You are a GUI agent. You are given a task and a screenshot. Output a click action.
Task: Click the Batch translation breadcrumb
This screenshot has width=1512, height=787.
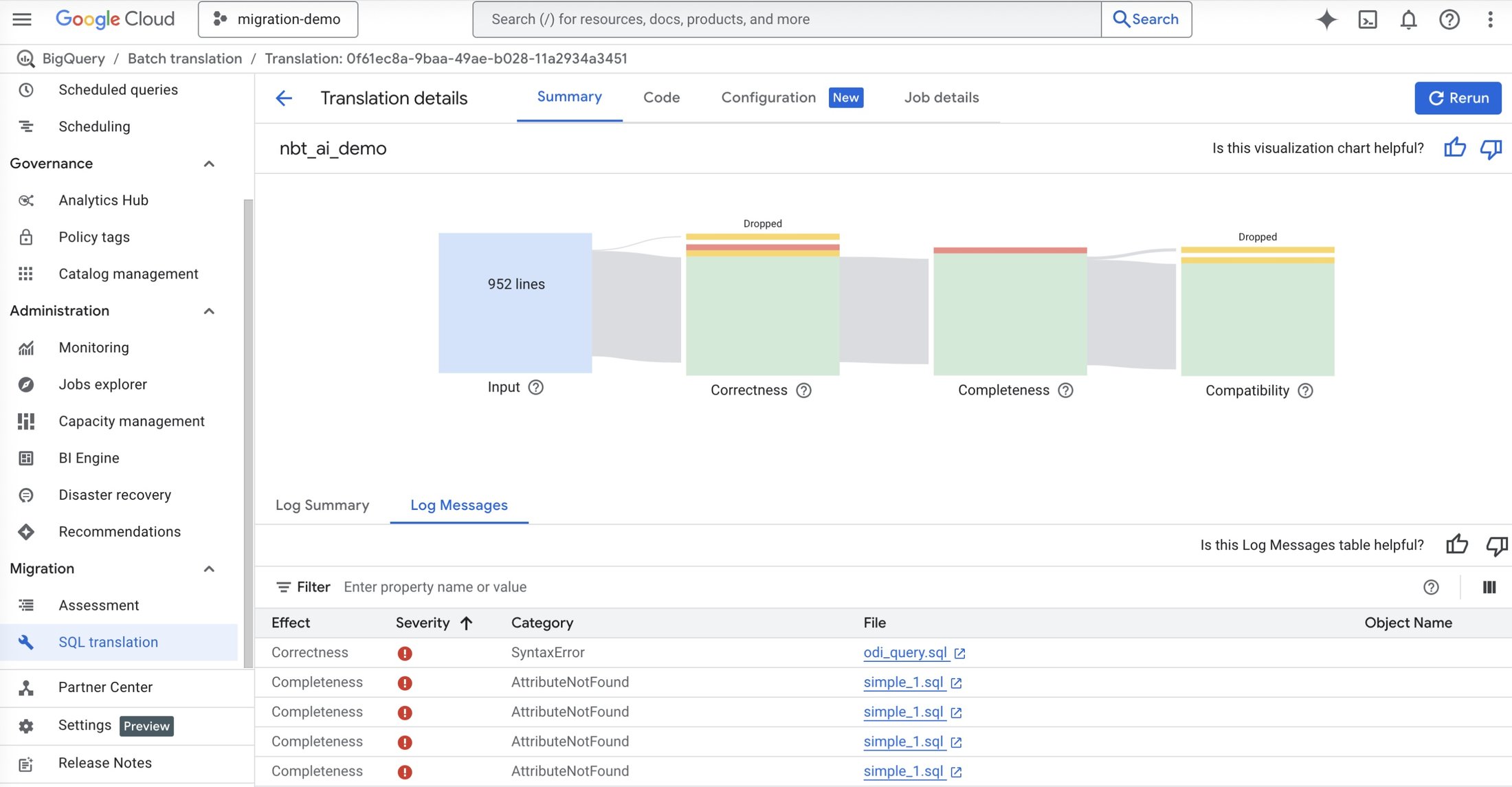(x=185, y=58)
